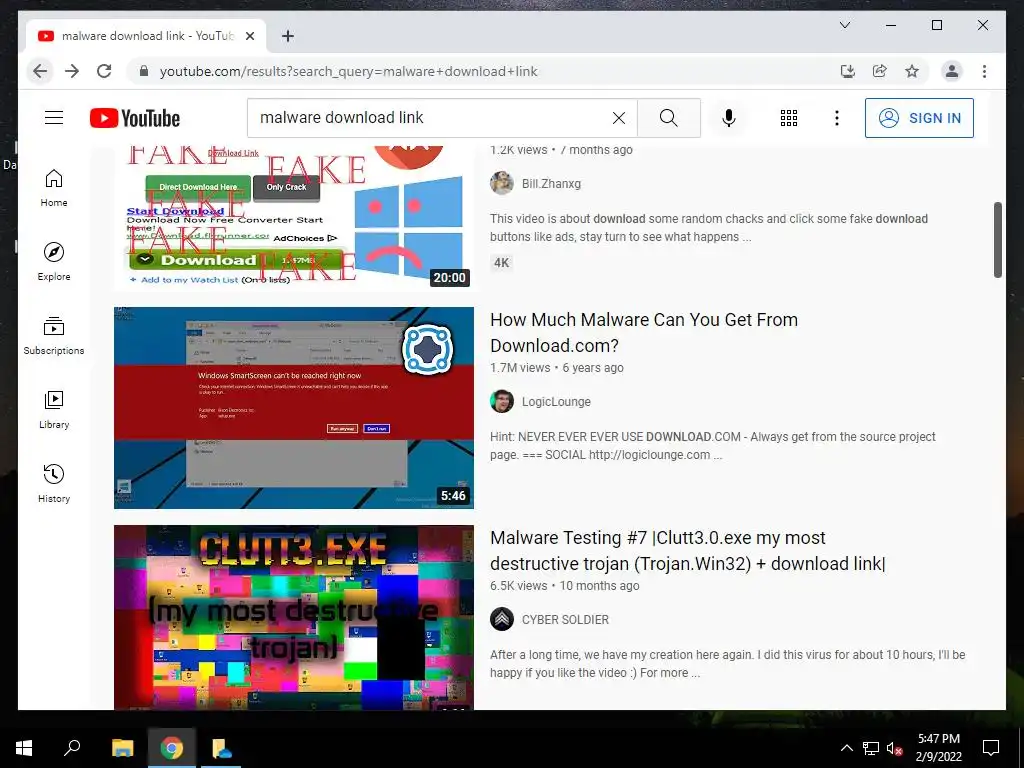Open File Explorer from the taskbar
The width and height of the screenshot is (1024, 768).
click(x=122, y=748)
